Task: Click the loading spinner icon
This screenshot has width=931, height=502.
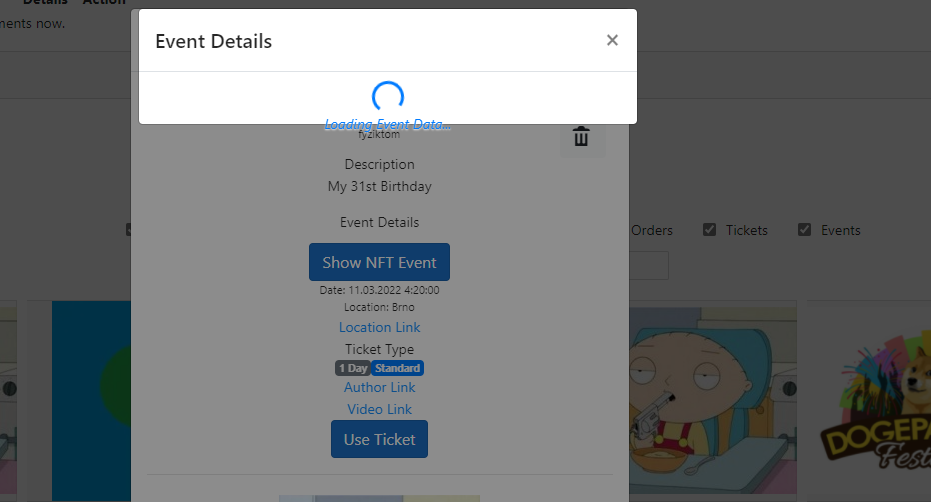Action: (388, 97)
